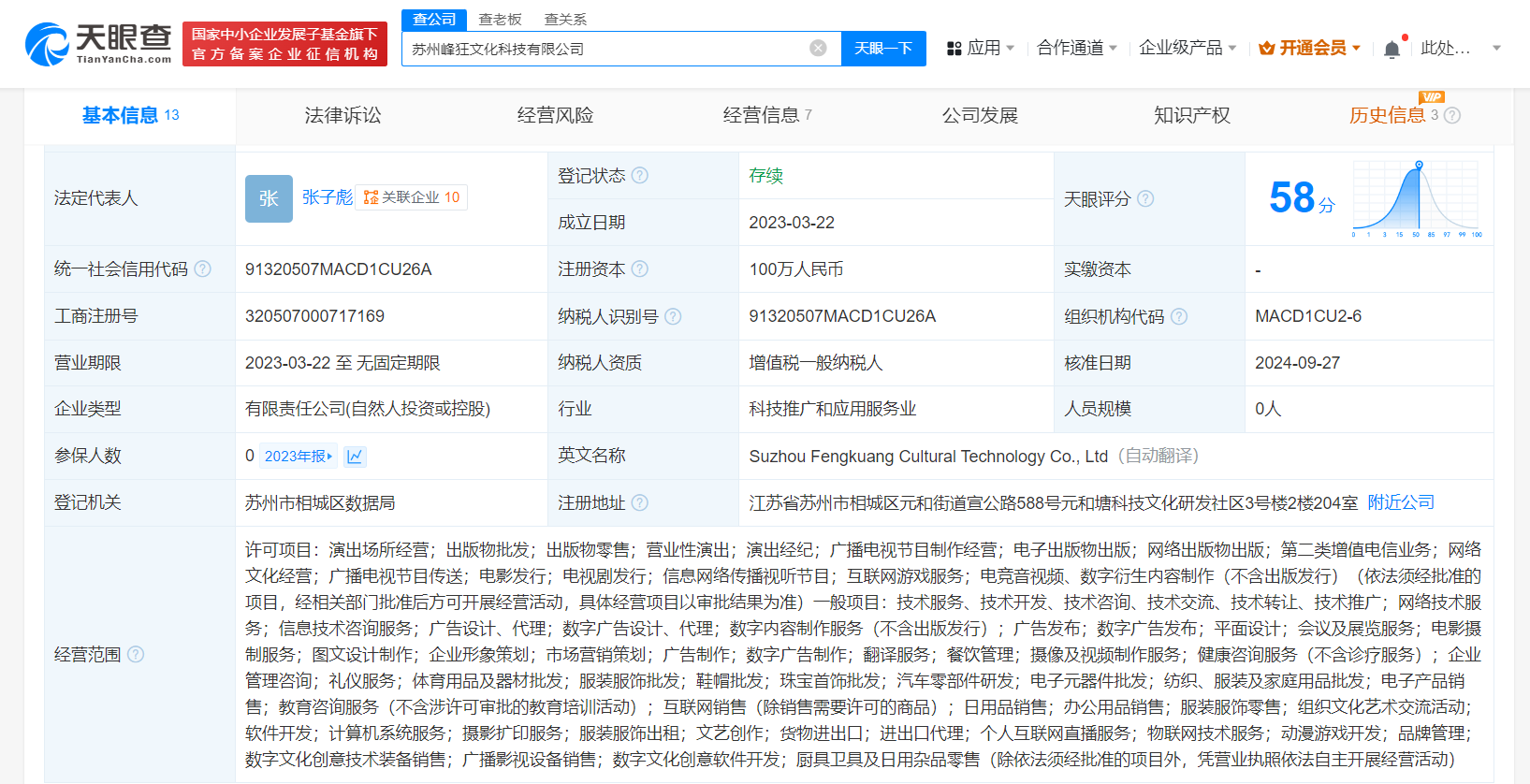Expand the user account dropdown arrow
The image size is (1530, 784).
coord(1496,48)
